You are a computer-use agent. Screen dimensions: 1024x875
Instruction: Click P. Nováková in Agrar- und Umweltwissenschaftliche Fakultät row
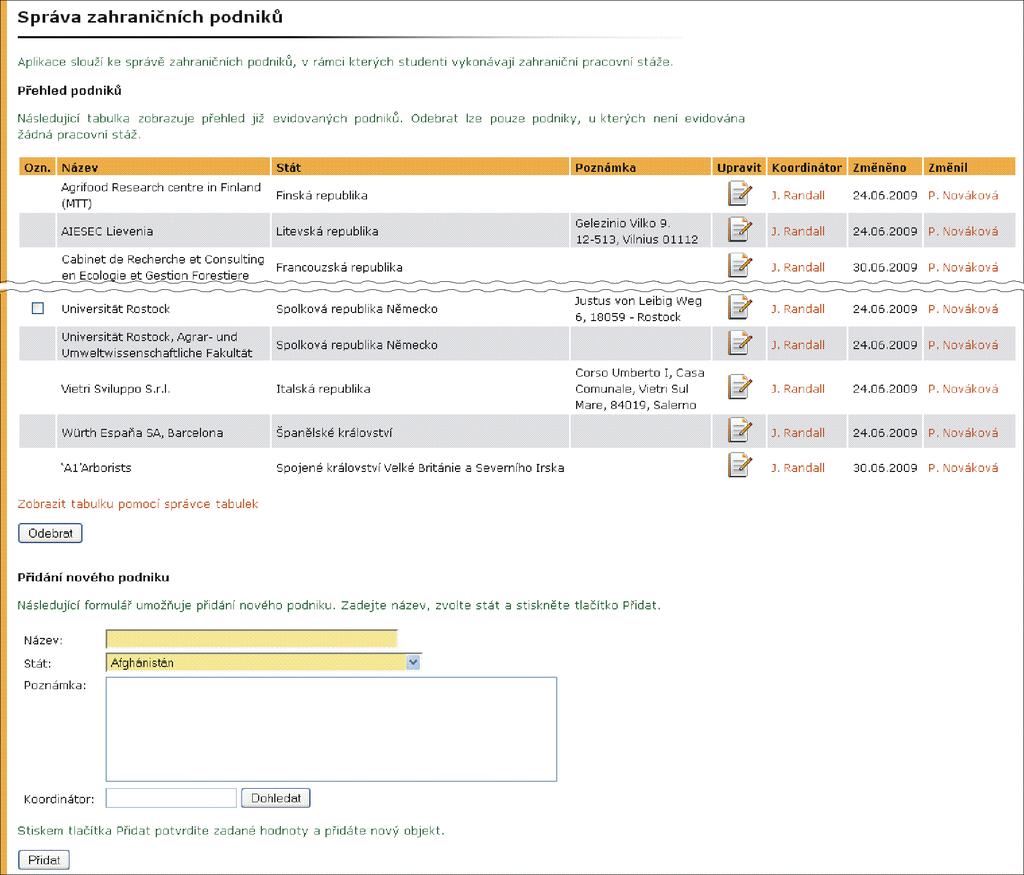pos(963,345)
